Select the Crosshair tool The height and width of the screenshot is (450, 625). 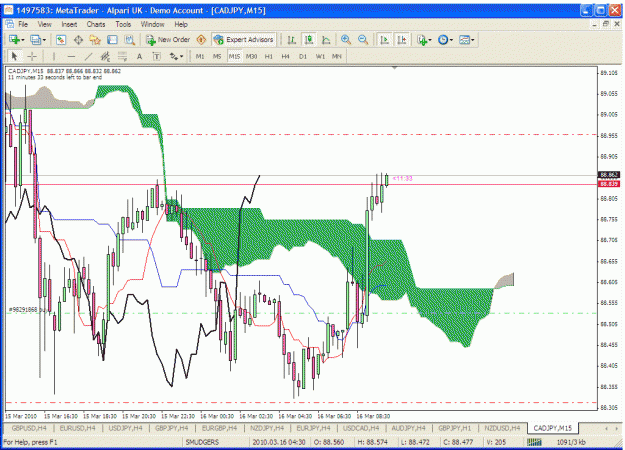tap(32, 57)
